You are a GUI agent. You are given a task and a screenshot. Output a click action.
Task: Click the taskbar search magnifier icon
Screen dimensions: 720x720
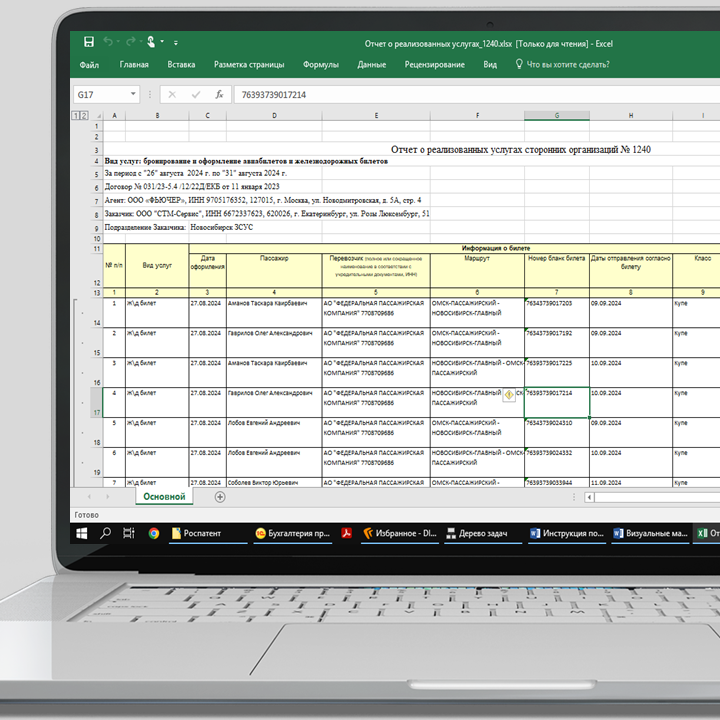pyautogui.click(x=106, y=534)
